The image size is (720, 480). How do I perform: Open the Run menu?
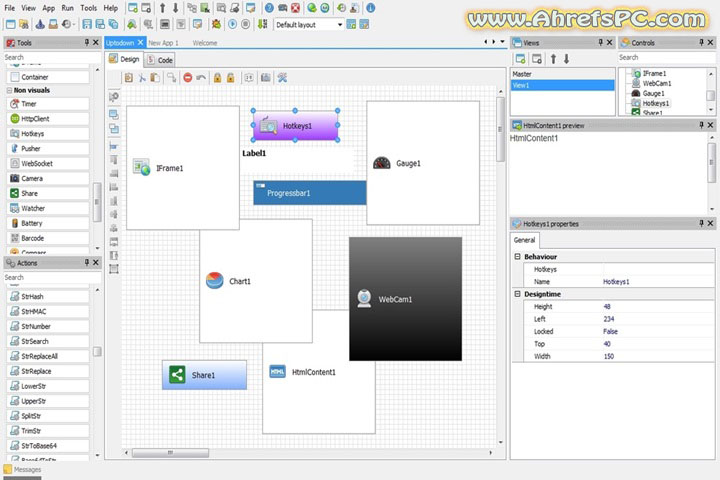coord(68,8)
